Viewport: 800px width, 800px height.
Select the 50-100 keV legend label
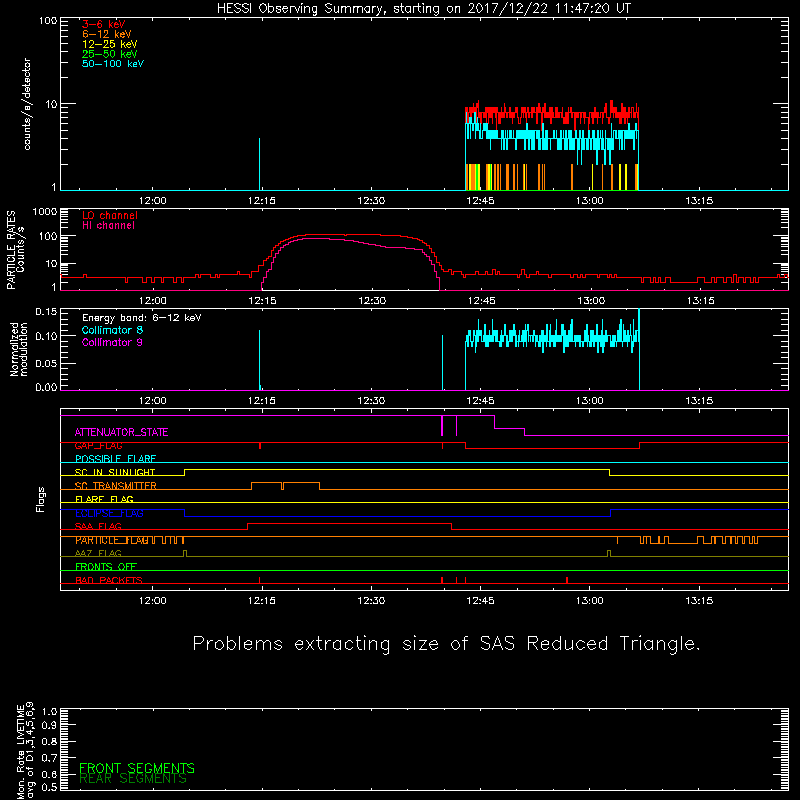tap(113, 64)
